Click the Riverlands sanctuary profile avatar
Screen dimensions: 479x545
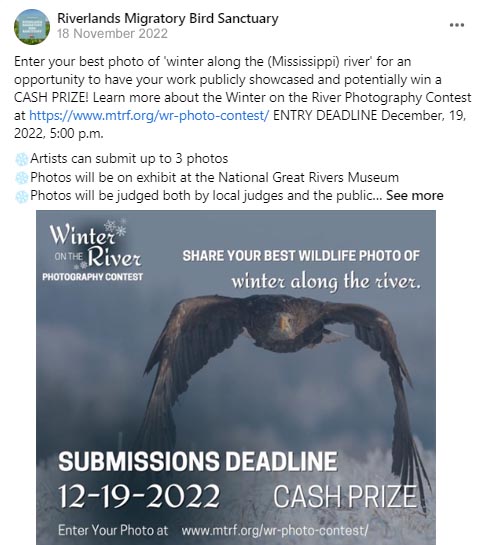pyautogui.click(x=32, y=27)
